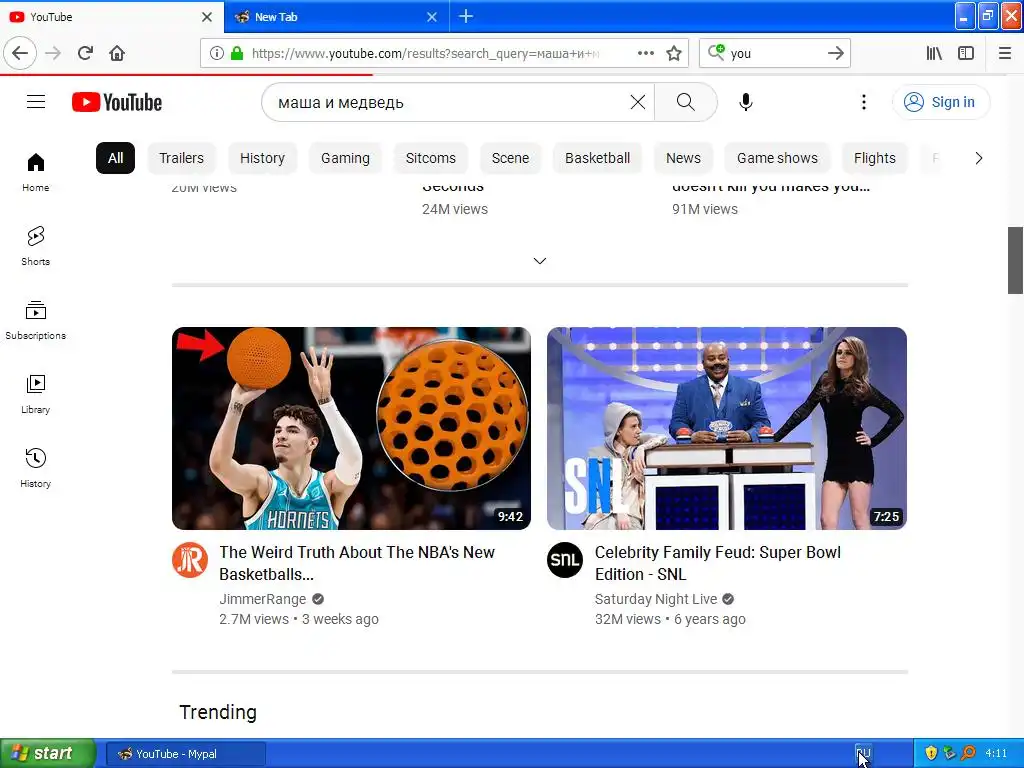Start voice search with the microphone
This screenshot has width=1024, height=768.
tap(745, 102)
